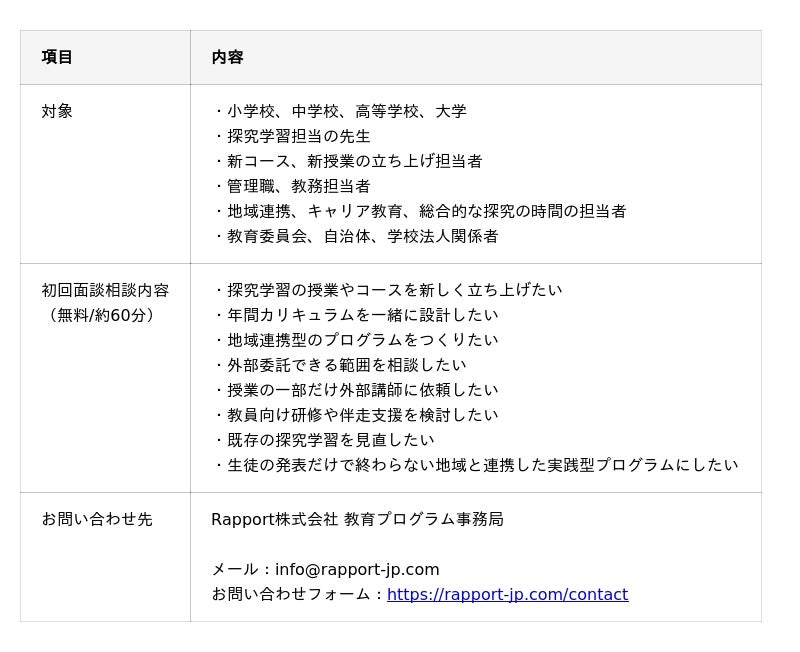The height and width of the screenshot is (652, 800).
Task: Click the (無料/約60分) label
Action: [99, 315]
